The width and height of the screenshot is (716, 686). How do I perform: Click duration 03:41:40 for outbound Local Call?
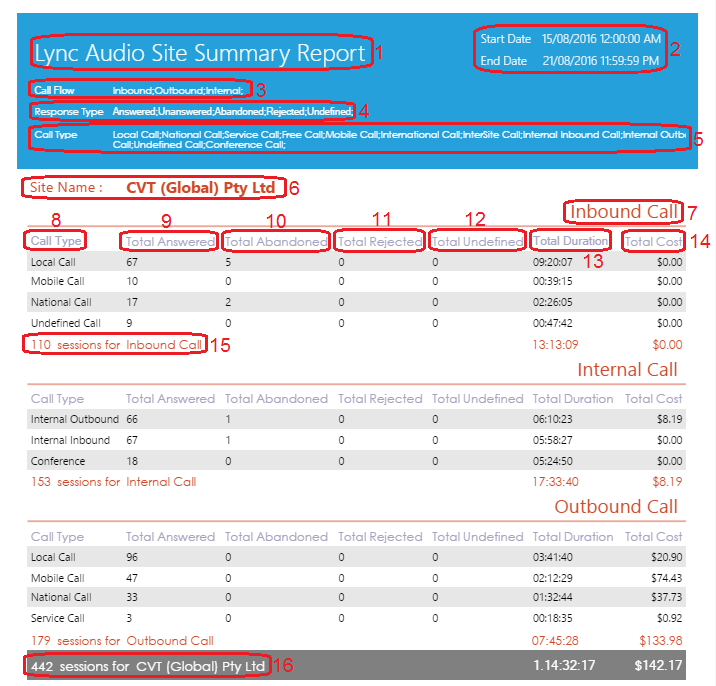coord(553,557)
